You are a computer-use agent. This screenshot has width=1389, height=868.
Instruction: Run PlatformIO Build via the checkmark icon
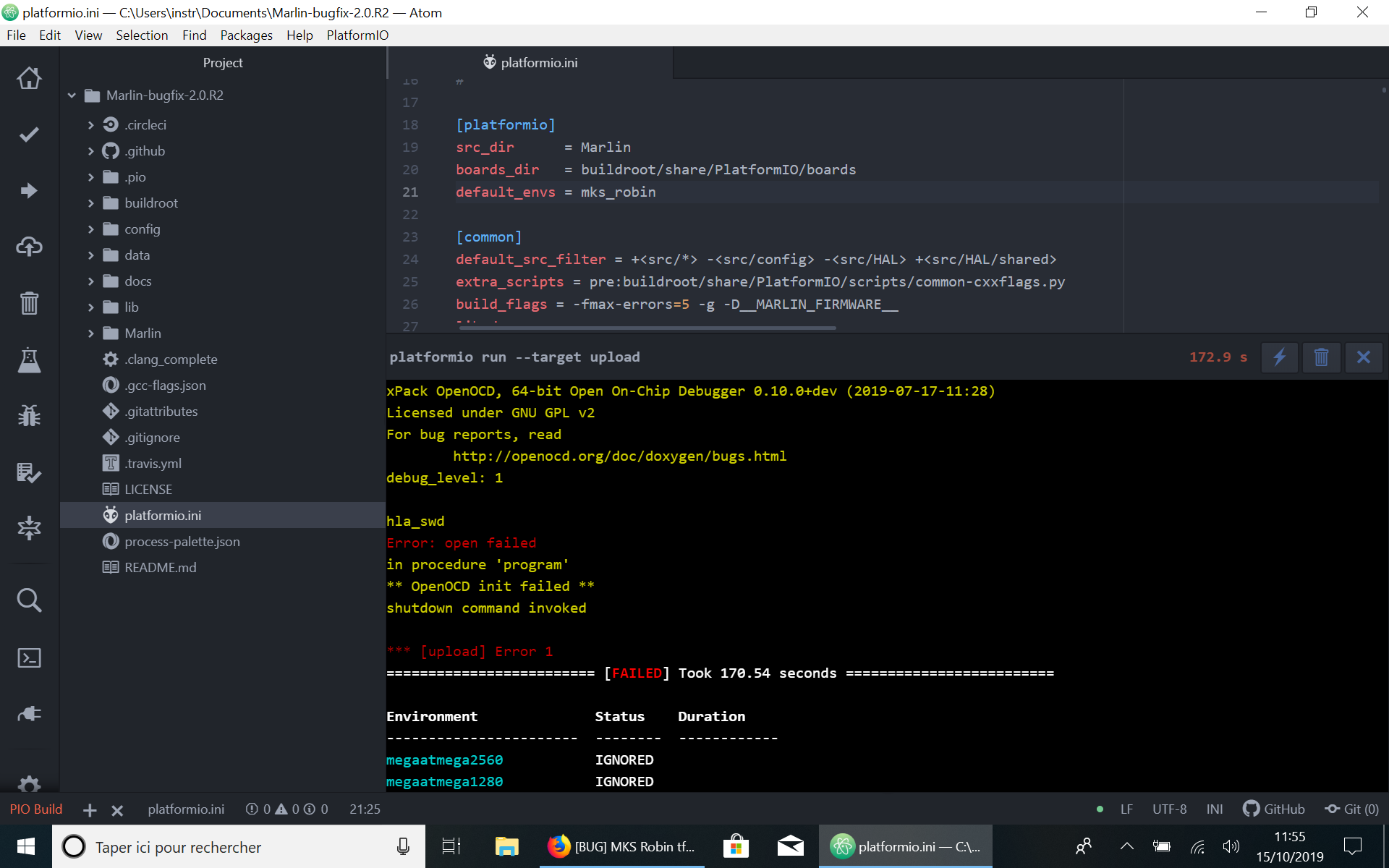[29, 135]
